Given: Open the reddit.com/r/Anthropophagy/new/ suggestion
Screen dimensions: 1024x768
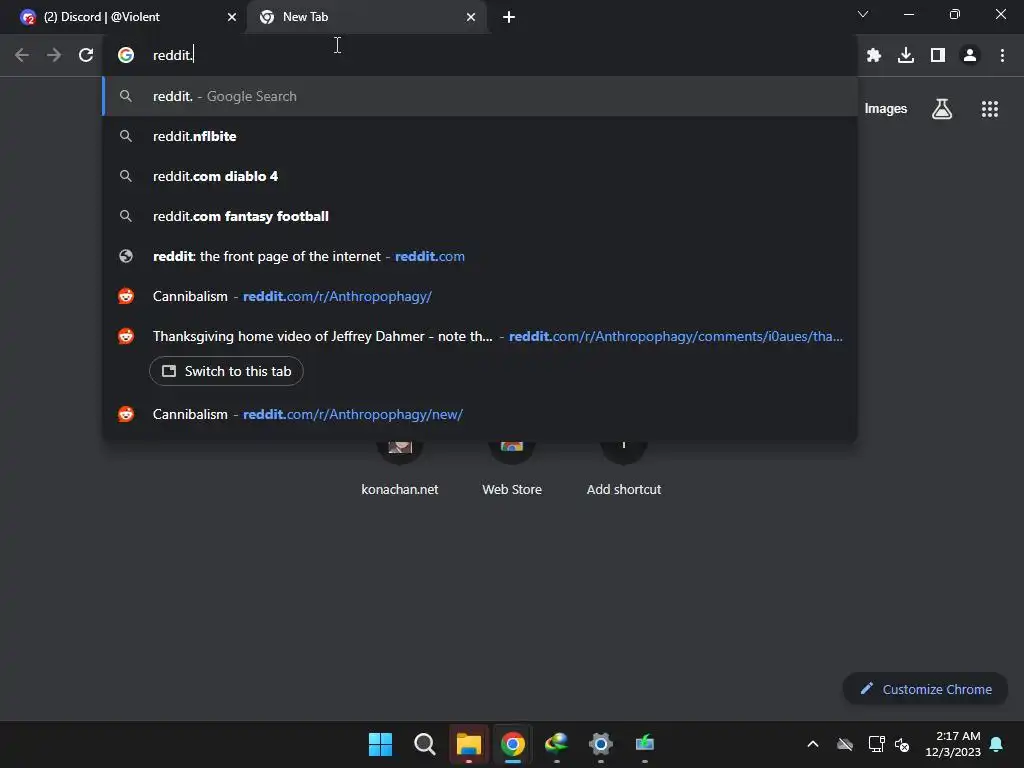Looking at the screenshot, I should coord(480,414).
